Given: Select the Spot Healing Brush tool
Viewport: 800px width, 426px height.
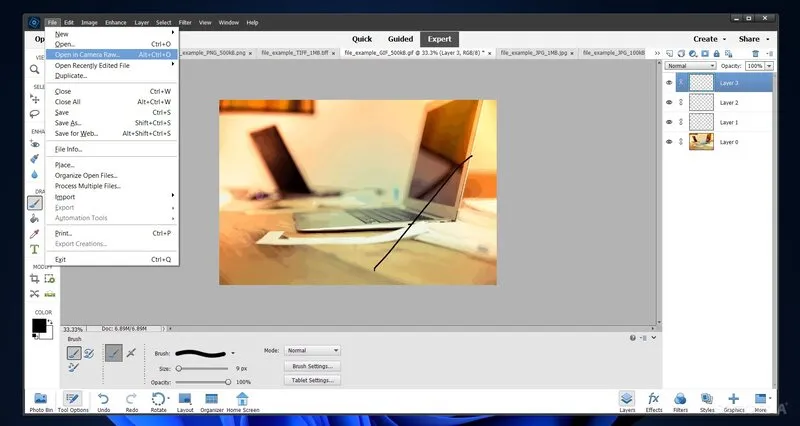Looking at the screenshot, I should point(35,159).
